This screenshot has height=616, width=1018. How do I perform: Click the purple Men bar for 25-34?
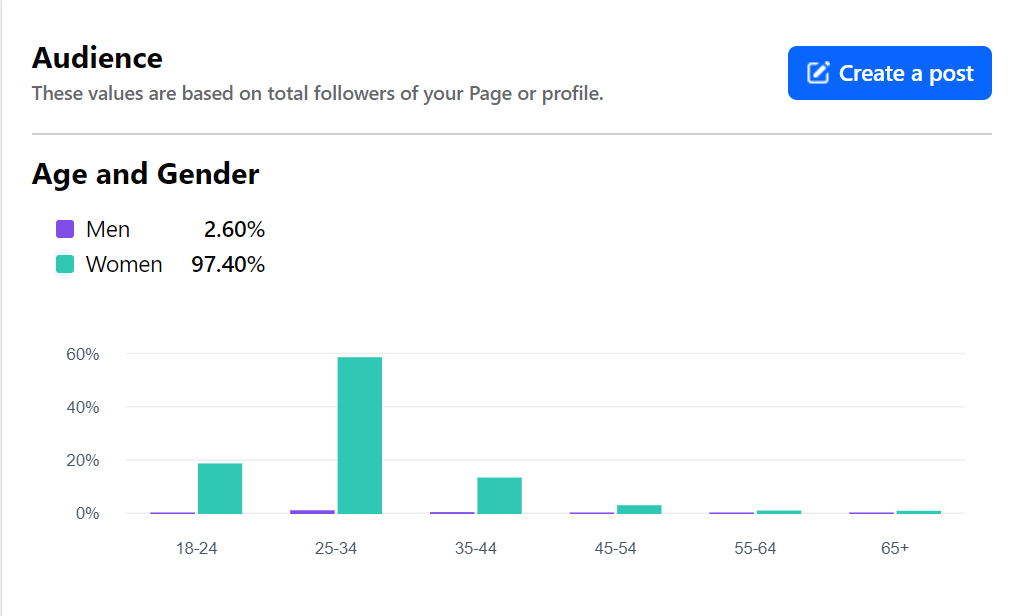pos(313,511)
